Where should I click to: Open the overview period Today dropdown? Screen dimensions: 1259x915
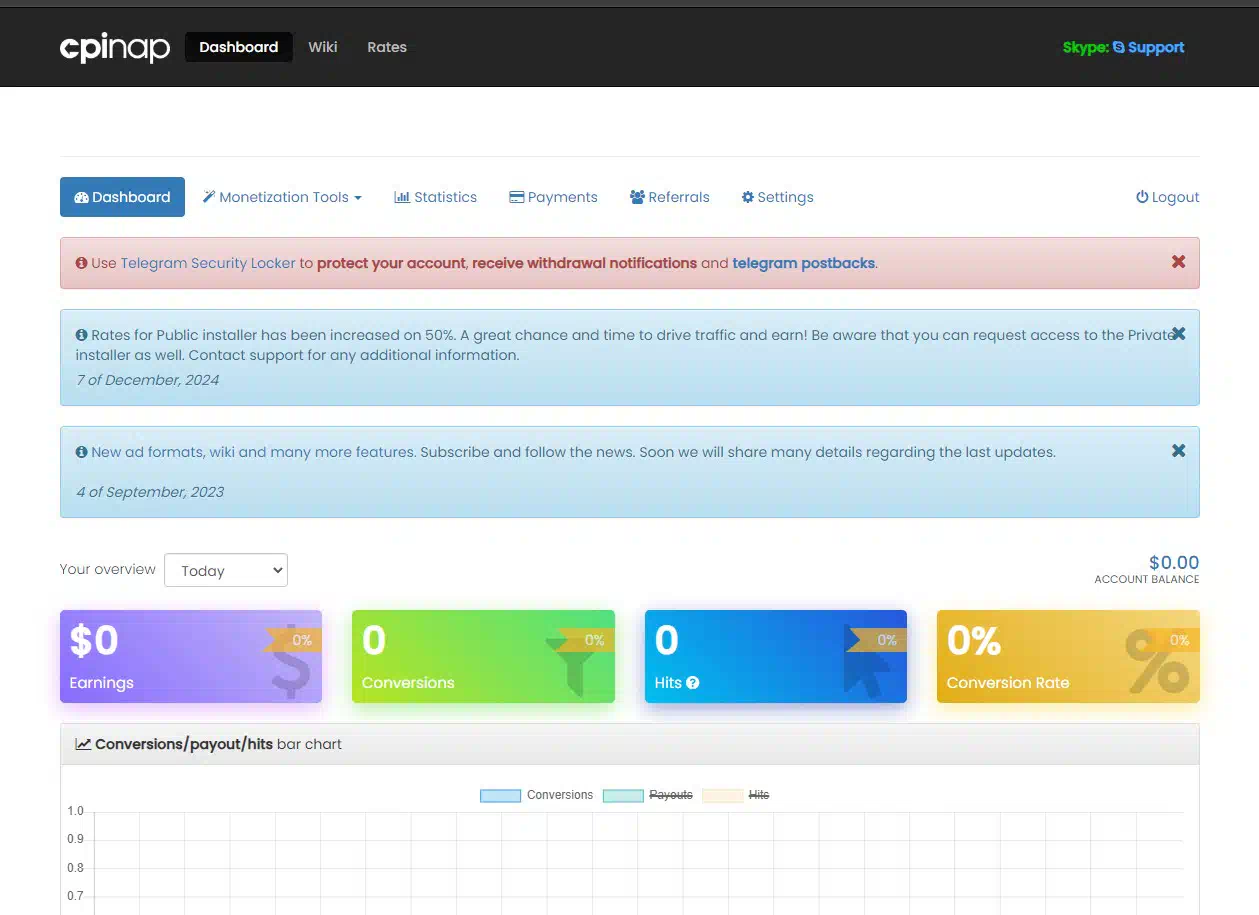(226, 570)
